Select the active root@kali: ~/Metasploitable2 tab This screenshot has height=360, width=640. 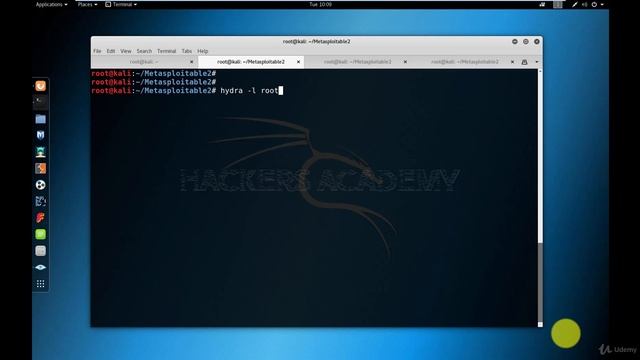pos(251,62)
